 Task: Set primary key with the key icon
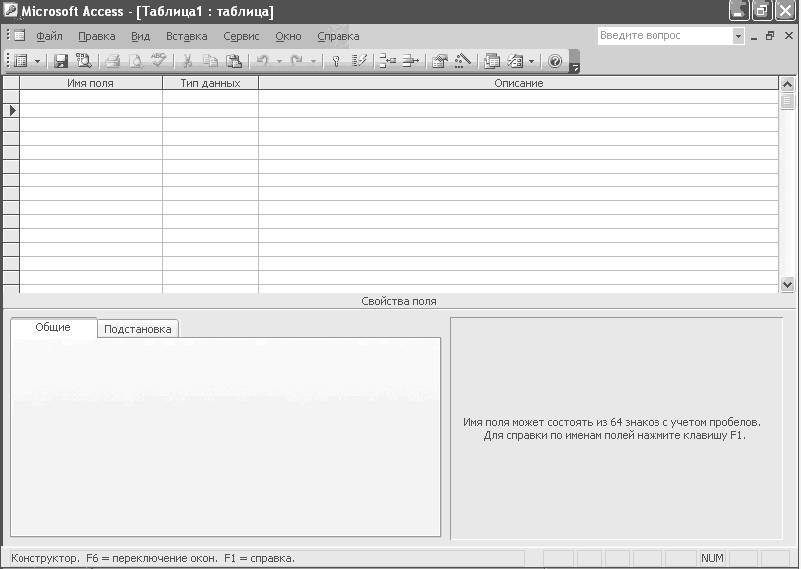(x=336, y=61)
